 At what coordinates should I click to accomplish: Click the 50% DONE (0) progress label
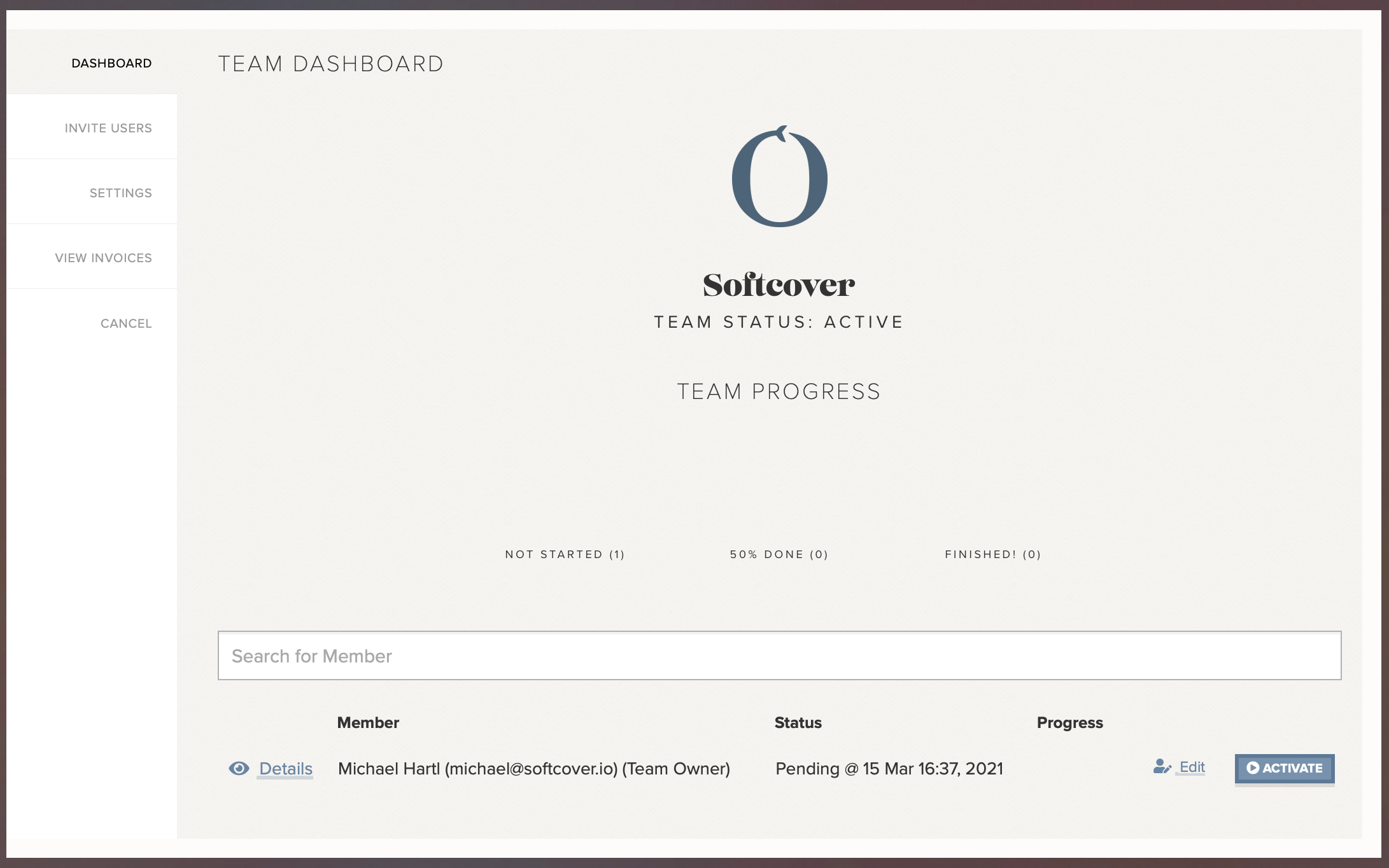click(779, 554)
